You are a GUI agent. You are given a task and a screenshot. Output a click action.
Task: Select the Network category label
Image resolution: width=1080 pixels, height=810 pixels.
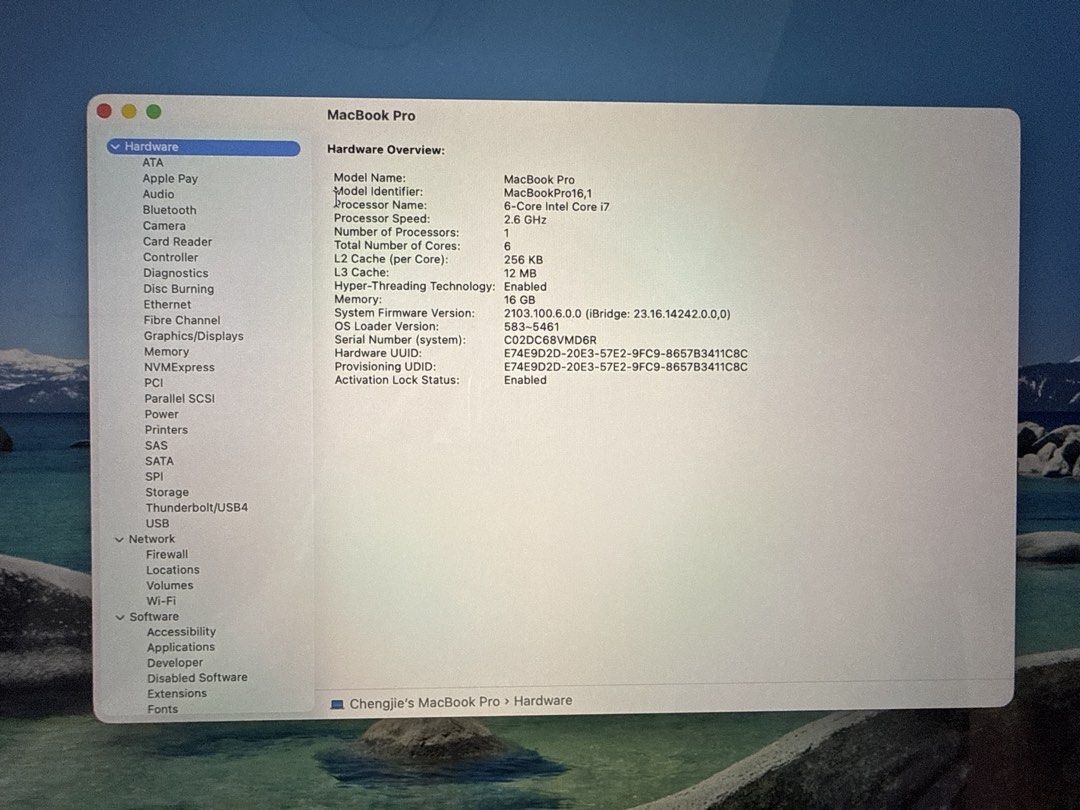[152, 539]
